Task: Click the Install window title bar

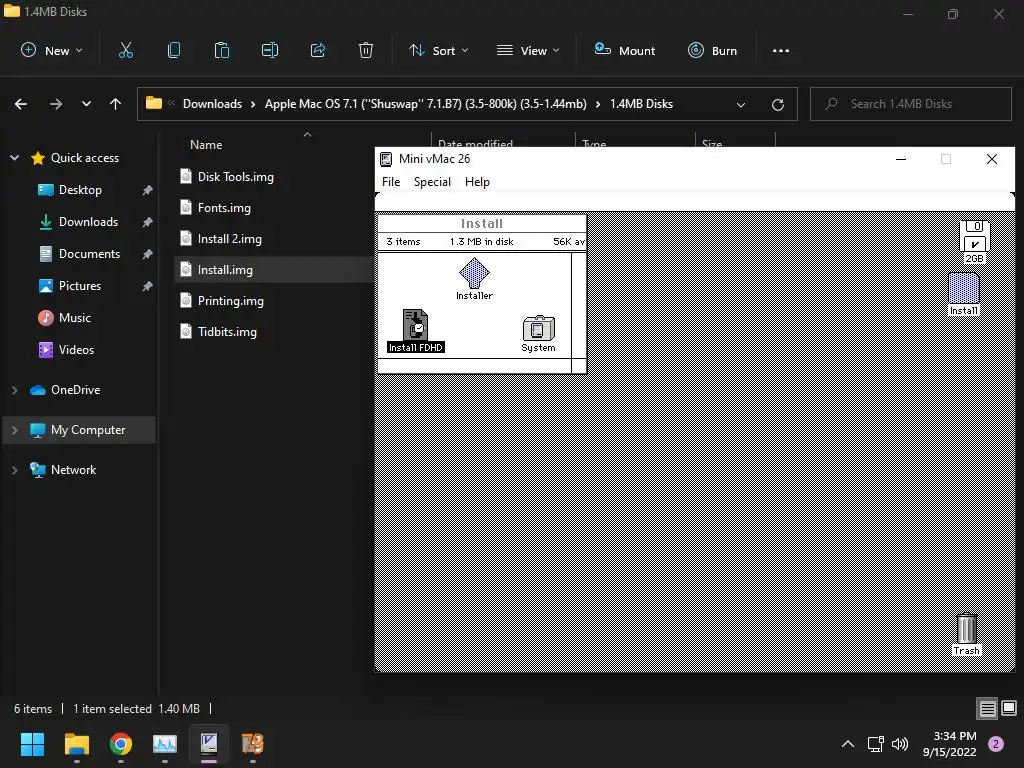Action: (481, 223)
